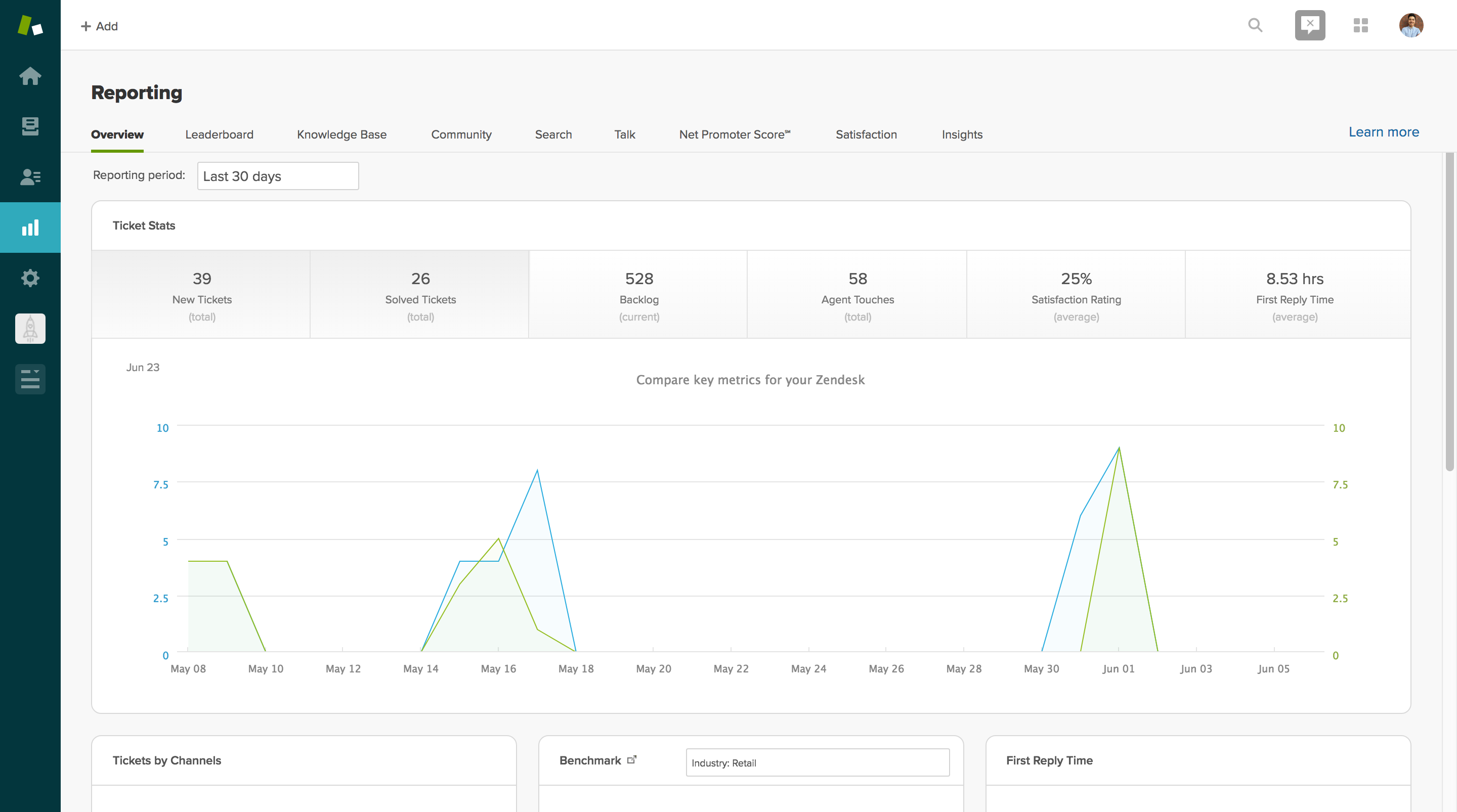
Task: Toggle the Solved Tickets metric tile
Action: tap(420, 295)
